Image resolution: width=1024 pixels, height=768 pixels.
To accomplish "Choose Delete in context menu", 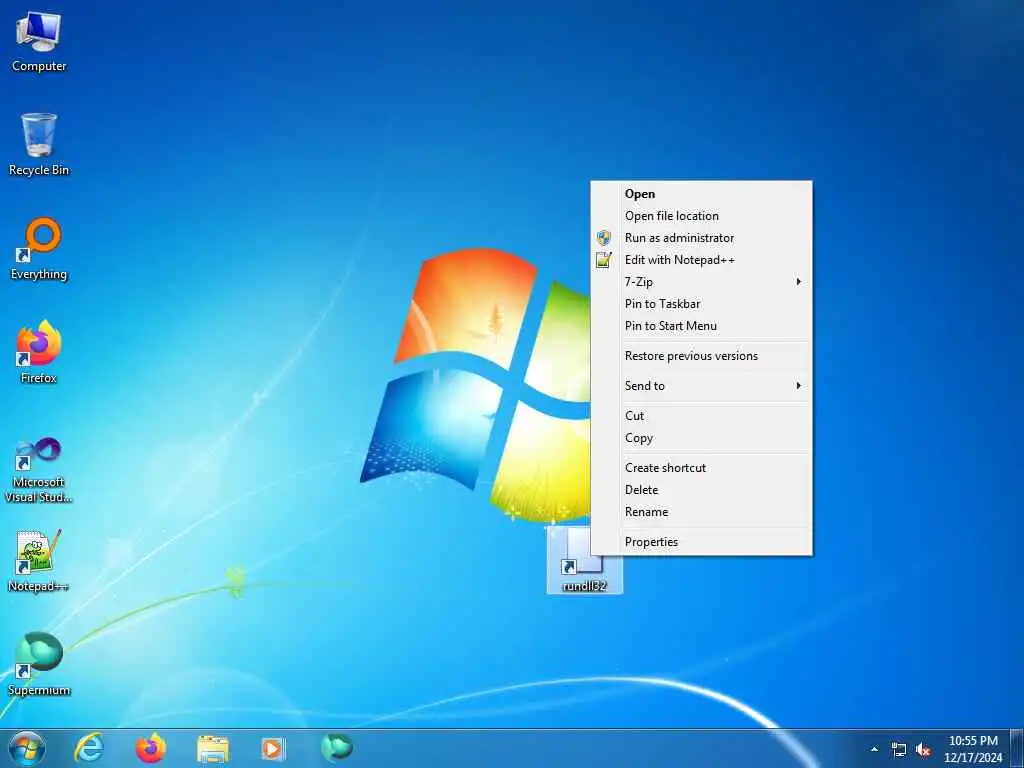I will pyautogui.click(x=702, y=490).
